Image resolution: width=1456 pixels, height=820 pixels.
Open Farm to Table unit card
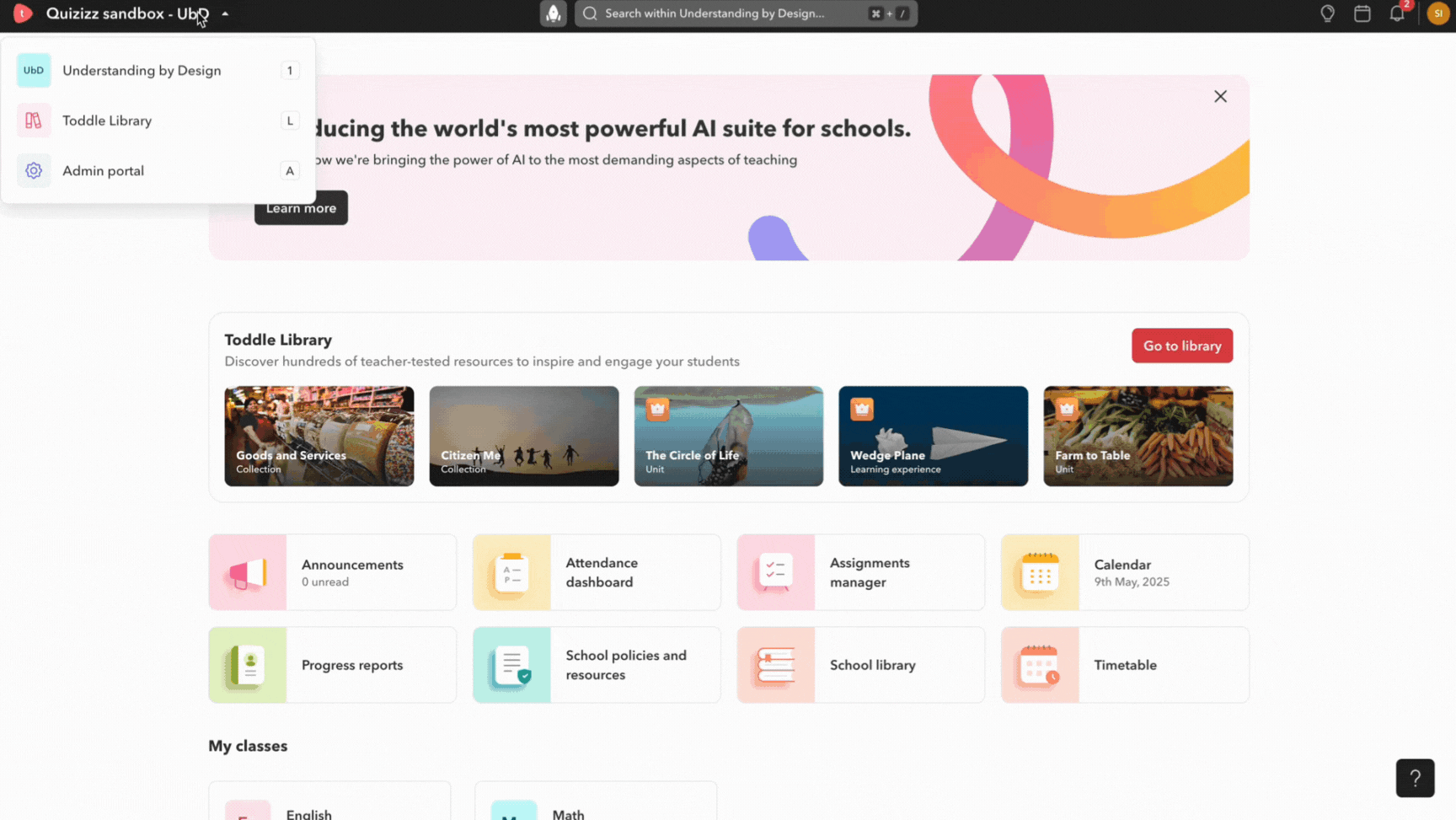1138,437
